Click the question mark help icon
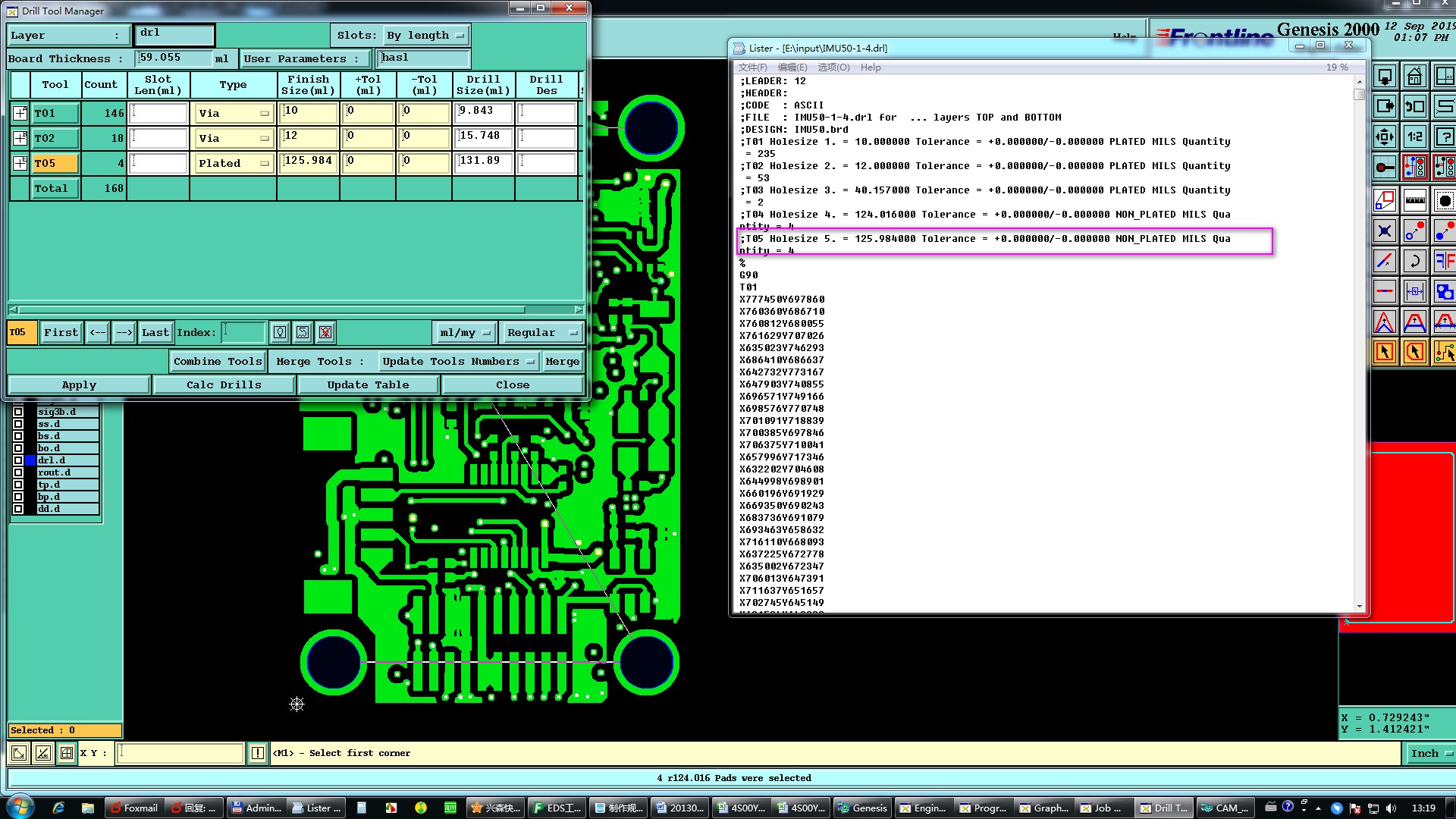This screenshot has width=1456, height=819. pyautogui.click(x=1445, y=137)
